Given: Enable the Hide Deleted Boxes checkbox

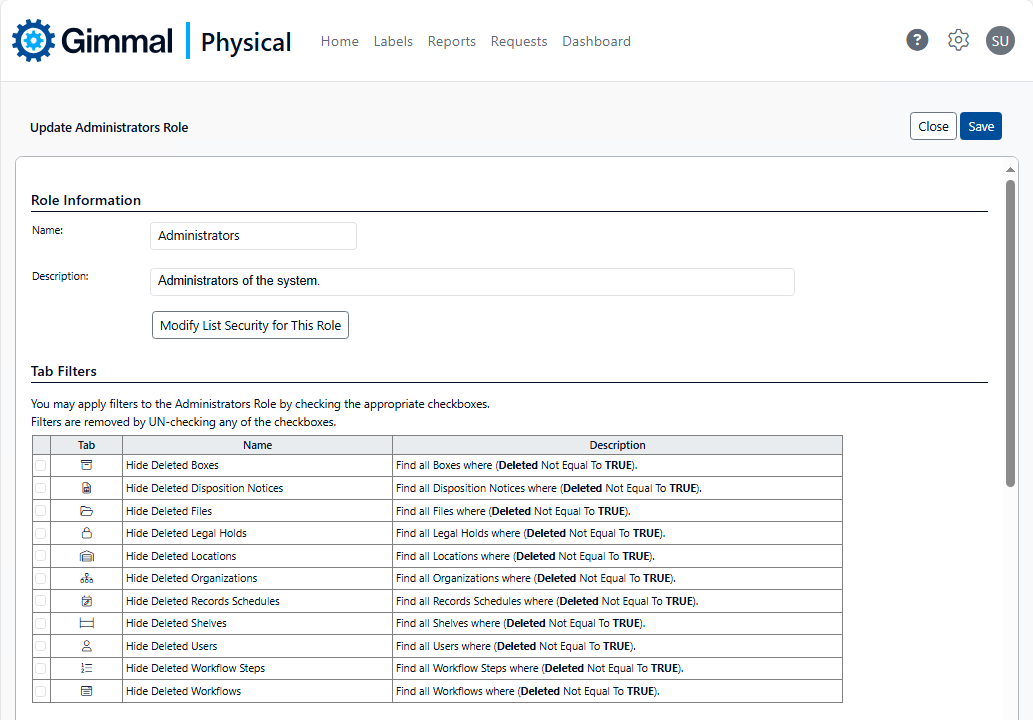Looking at the screenshot, I should (x=41, y=465).
